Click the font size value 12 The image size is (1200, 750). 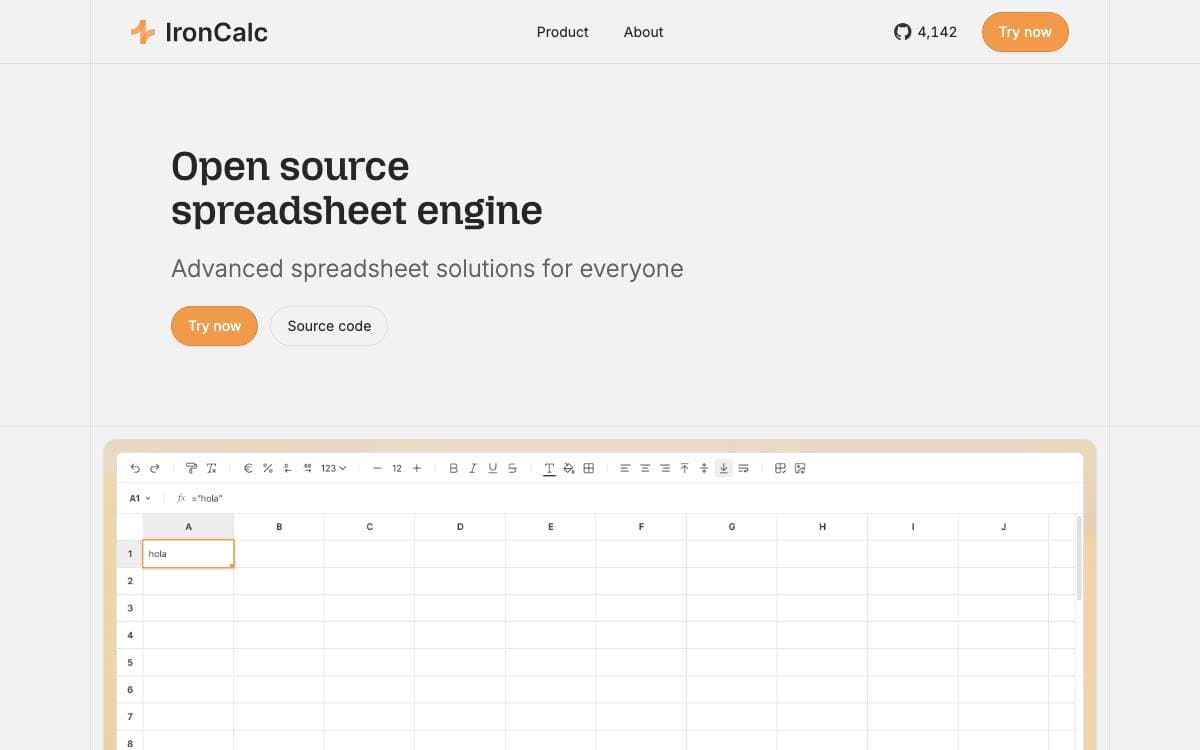397,468
